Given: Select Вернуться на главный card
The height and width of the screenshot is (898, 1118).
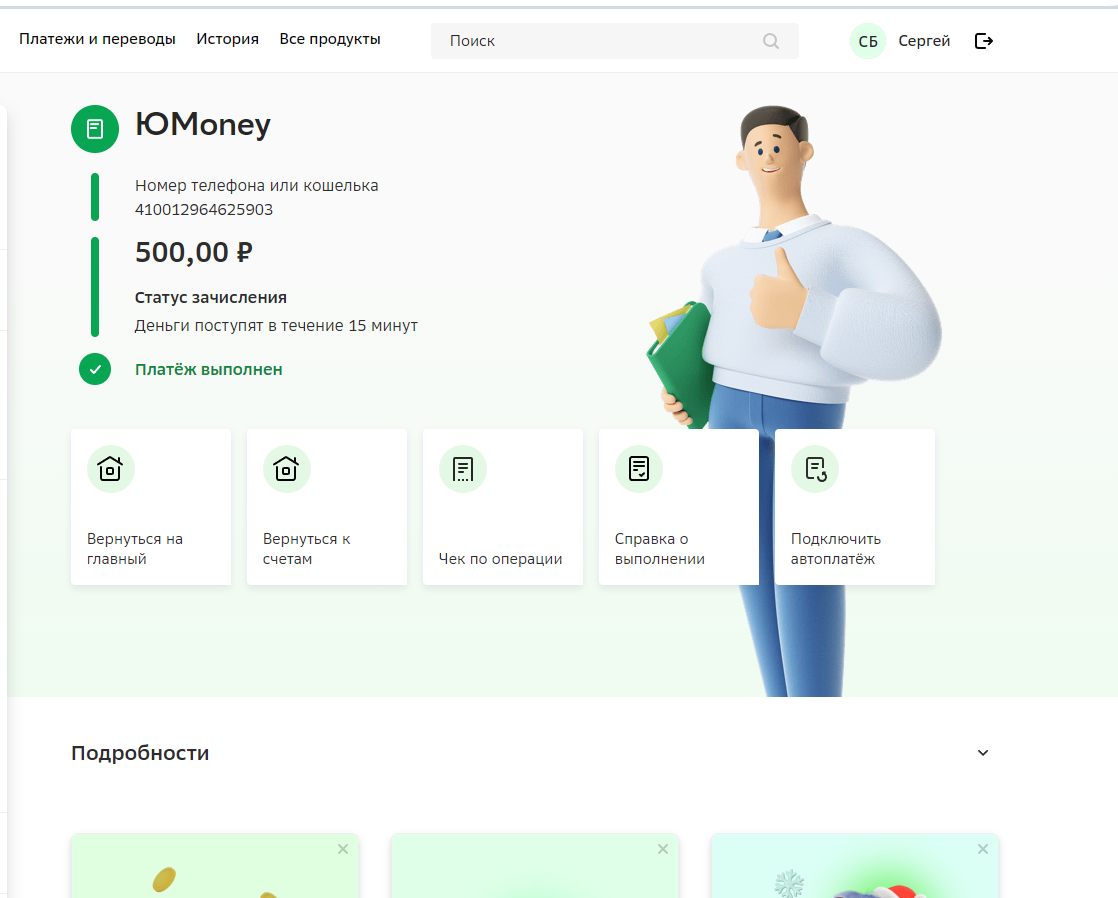Looking at the screenshot, I should click(151, 507).
